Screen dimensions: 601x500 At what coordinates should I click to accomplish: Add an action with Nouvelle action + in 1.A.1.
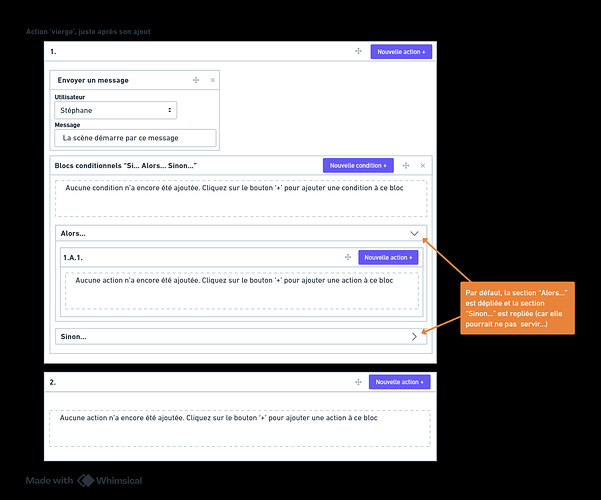pyautogui.click(x=387, y=257)
